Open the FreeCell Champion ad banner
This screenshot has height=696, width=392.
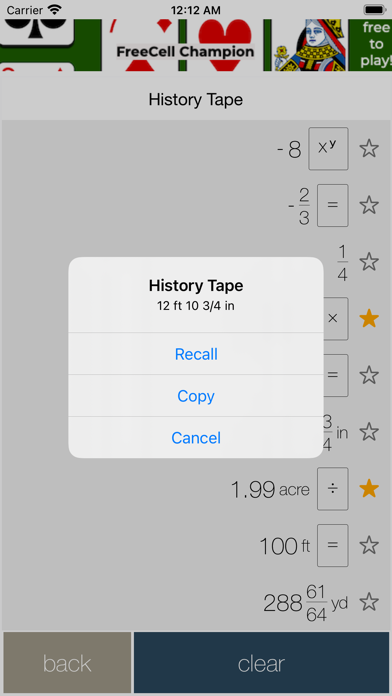[x=196, y=45]
